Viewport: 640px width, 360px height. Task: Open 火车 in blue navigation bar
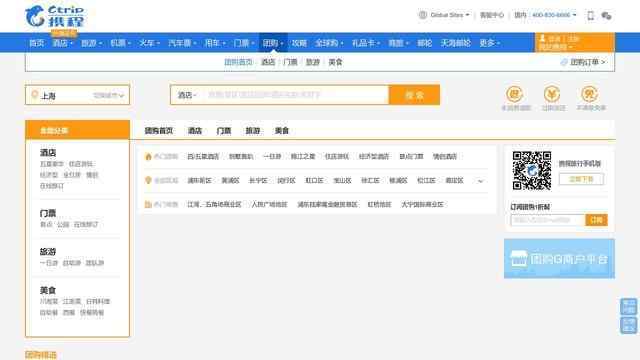[x=149, y=43]
